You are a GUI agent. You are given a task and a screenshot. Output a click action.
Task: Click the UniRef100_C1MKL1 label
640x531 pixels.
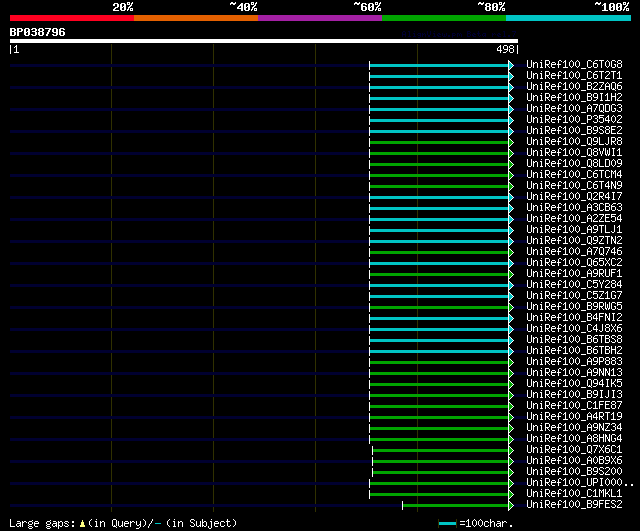click(x=574, y=494)
